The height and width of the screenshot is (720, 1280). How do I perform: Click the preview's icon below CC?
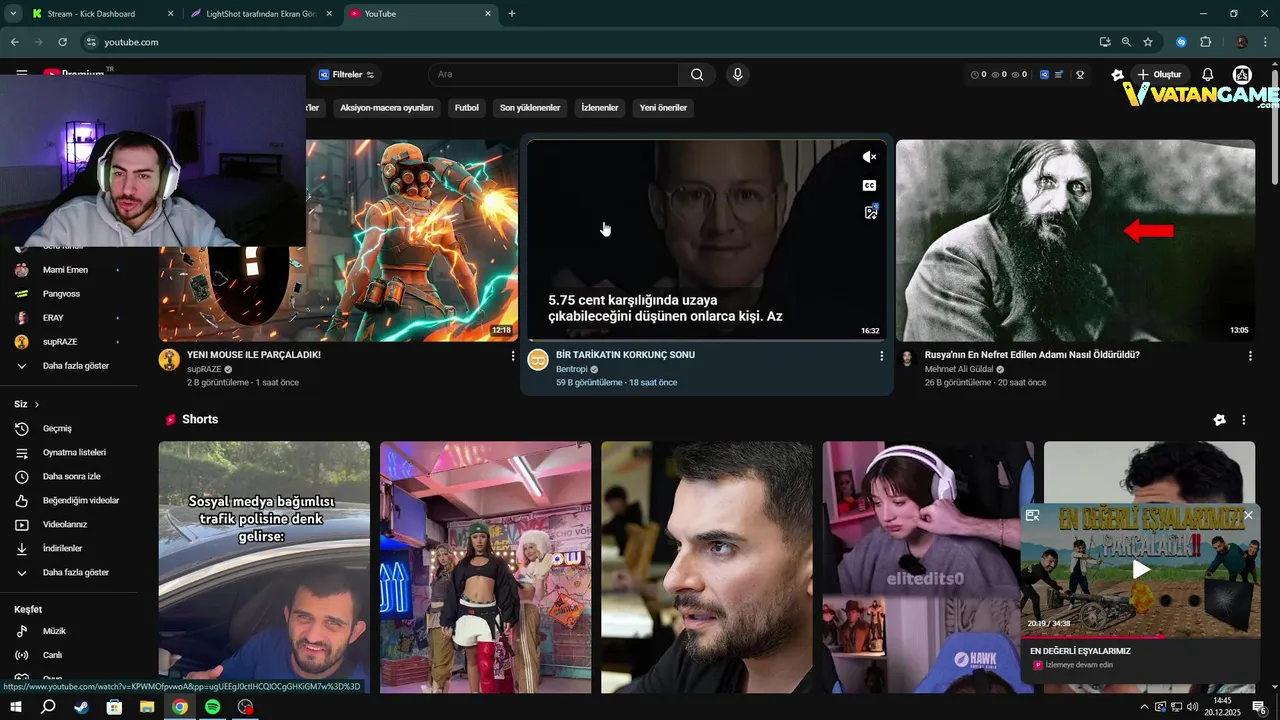tap(870, 212)
